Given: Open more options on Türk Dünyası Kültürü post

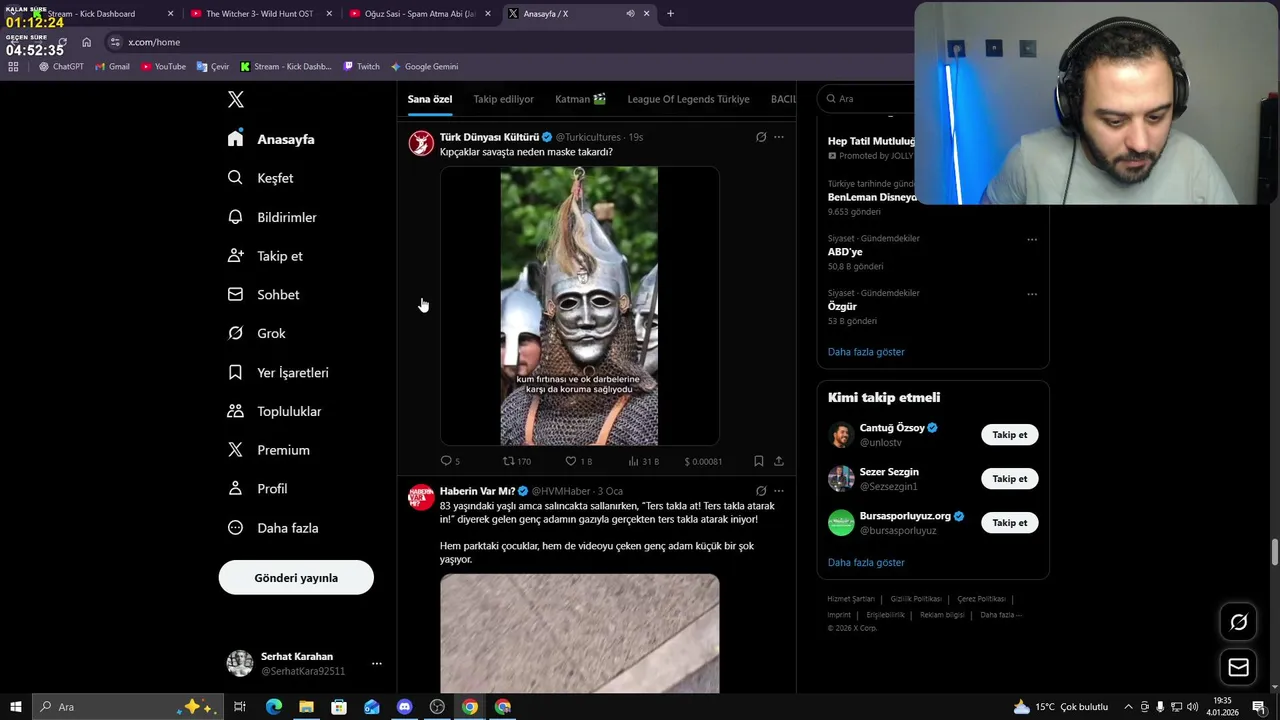Looking at the screenshot, I should pos(779,137).
